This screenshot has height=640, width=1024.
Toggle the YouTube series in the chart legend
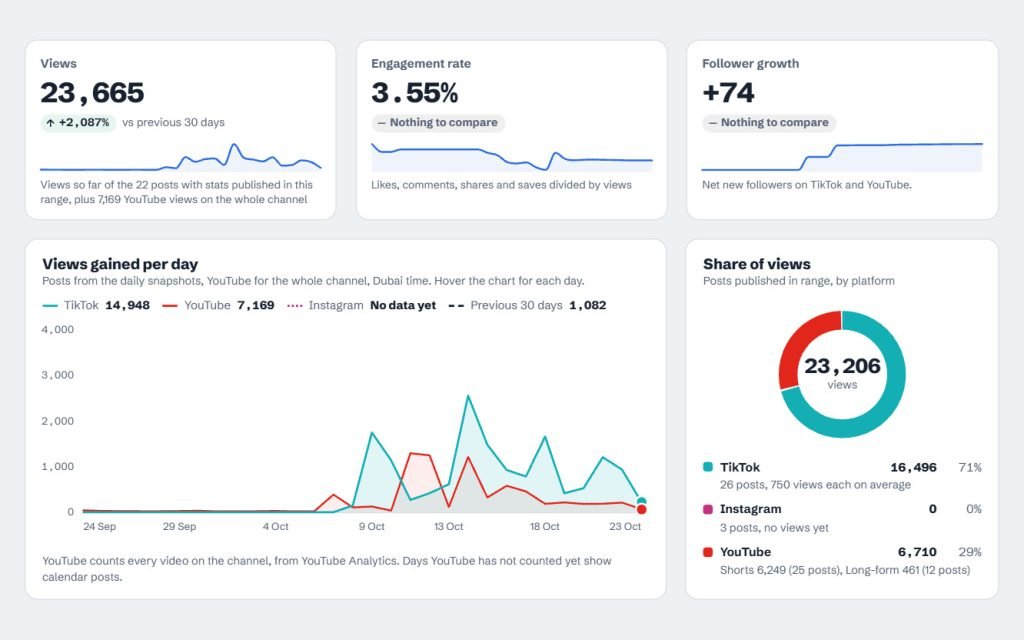(218, 305)
